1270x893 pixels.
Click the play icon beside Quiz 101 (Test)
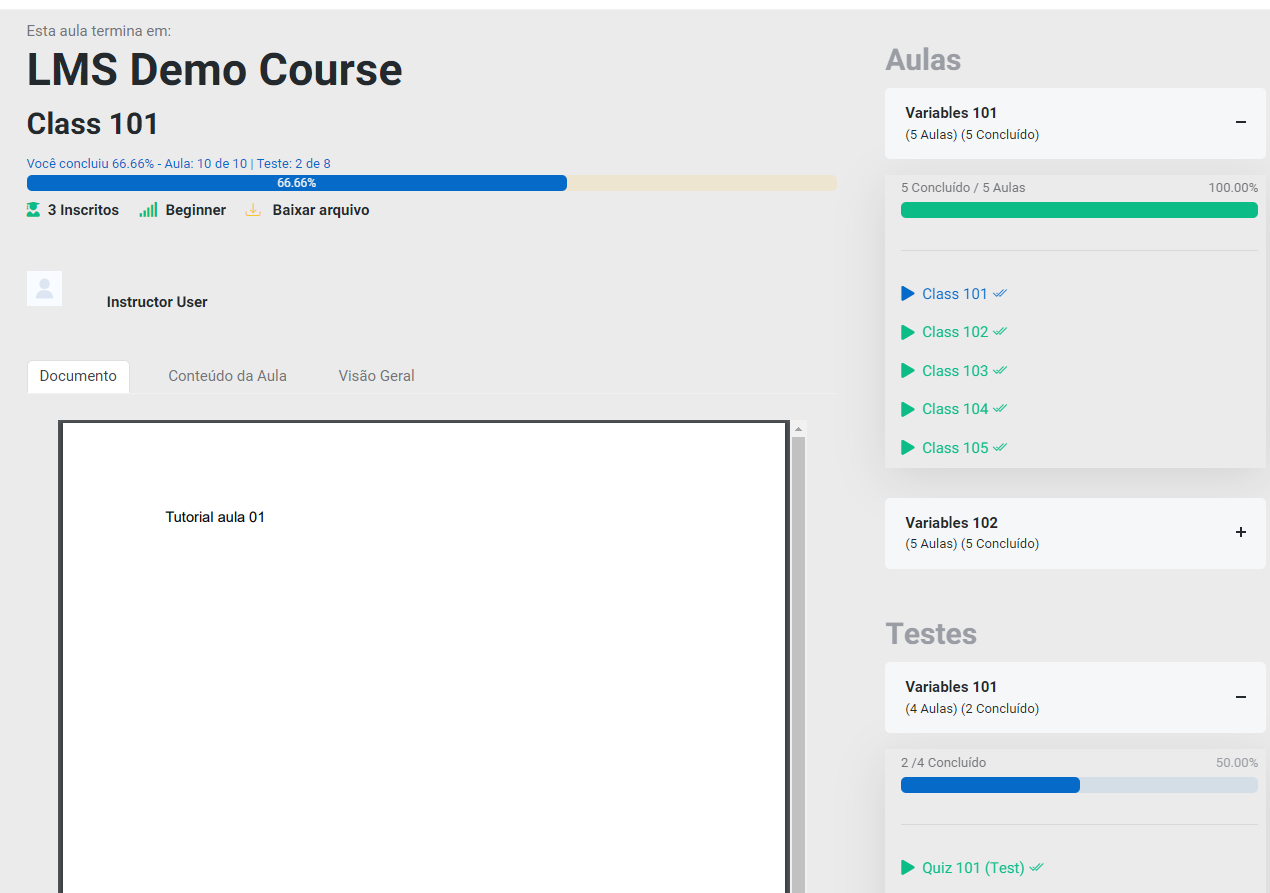[908, 868]
